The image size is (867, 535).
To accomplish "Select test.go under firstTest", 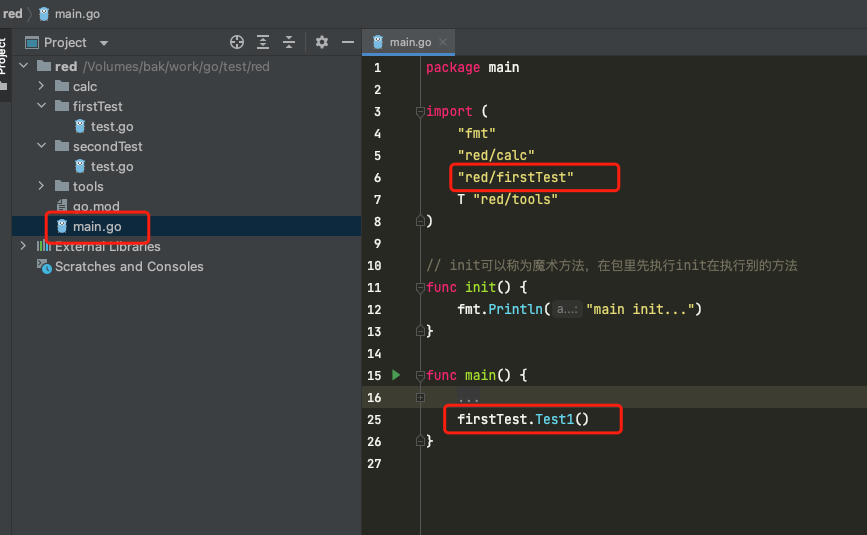I will pos(112,127).
